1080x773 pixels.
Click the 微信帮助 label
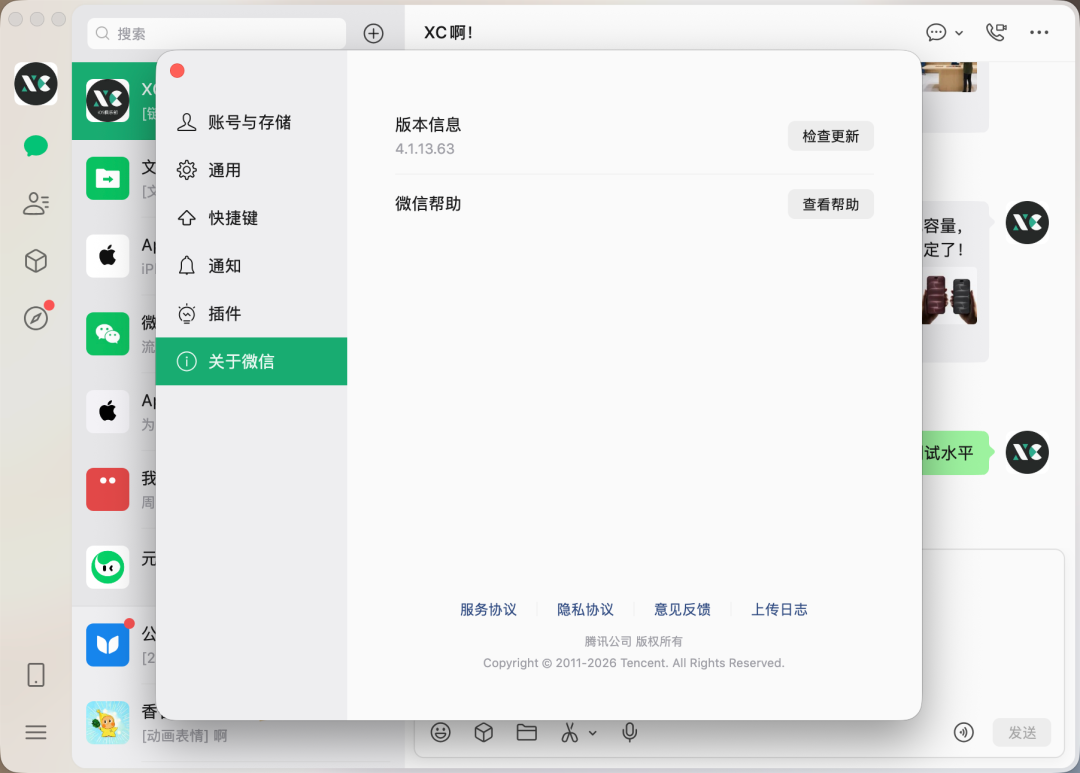pyautogui.click(x=428, y=204)
